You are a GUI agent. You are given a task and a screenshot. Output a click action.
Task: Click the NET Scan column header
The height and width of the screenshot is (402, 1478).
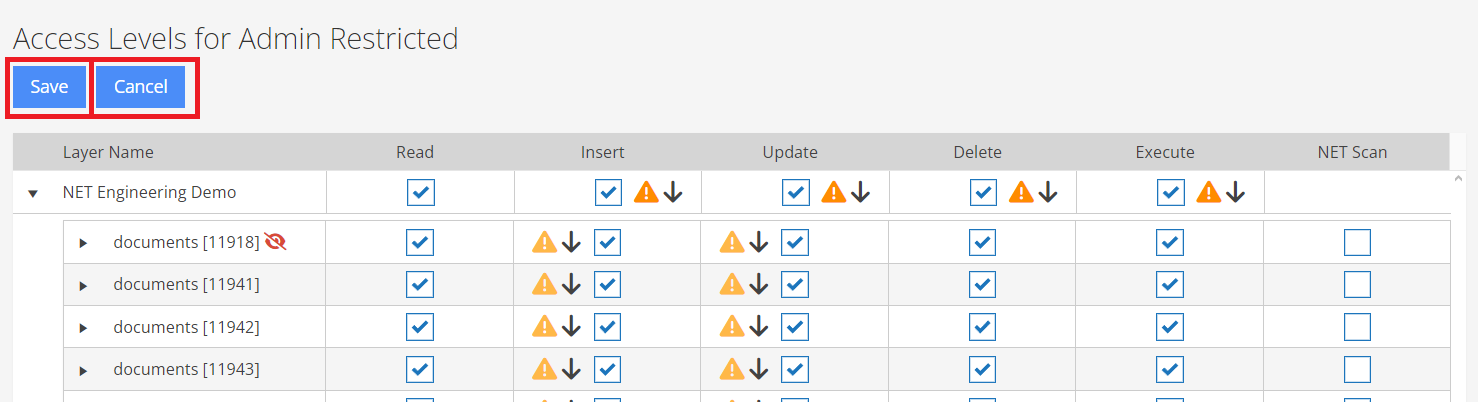tap(1352, 152)
